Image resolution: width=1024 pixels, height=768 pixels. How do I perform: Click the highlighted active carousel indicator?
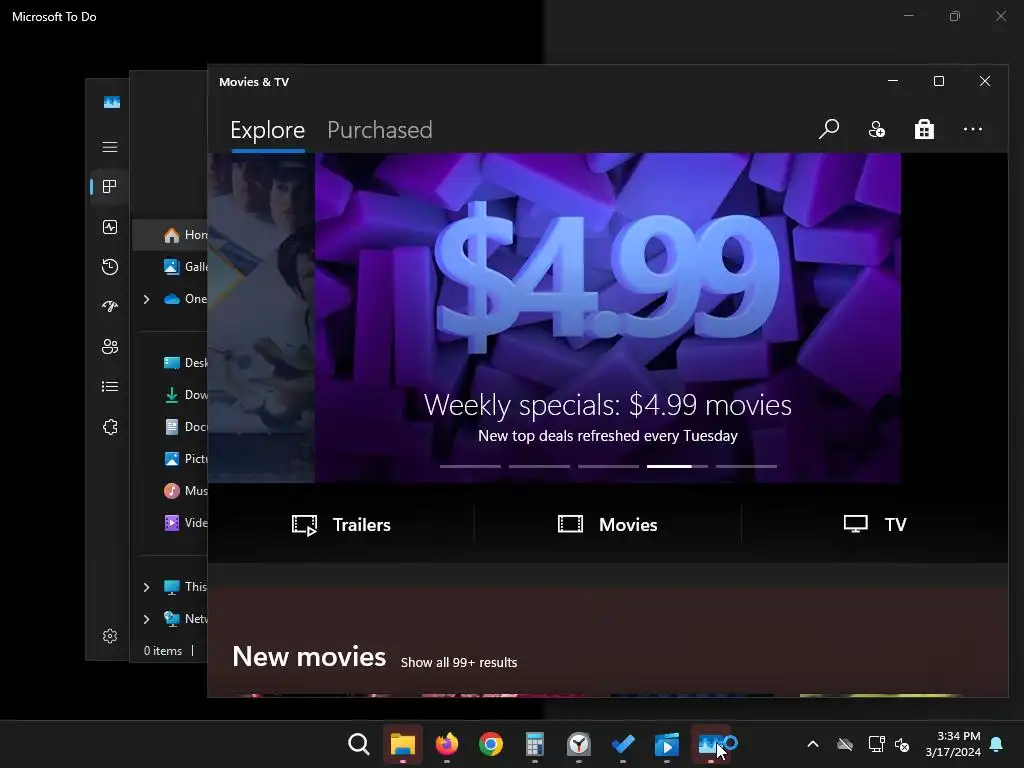click(677, 466)
